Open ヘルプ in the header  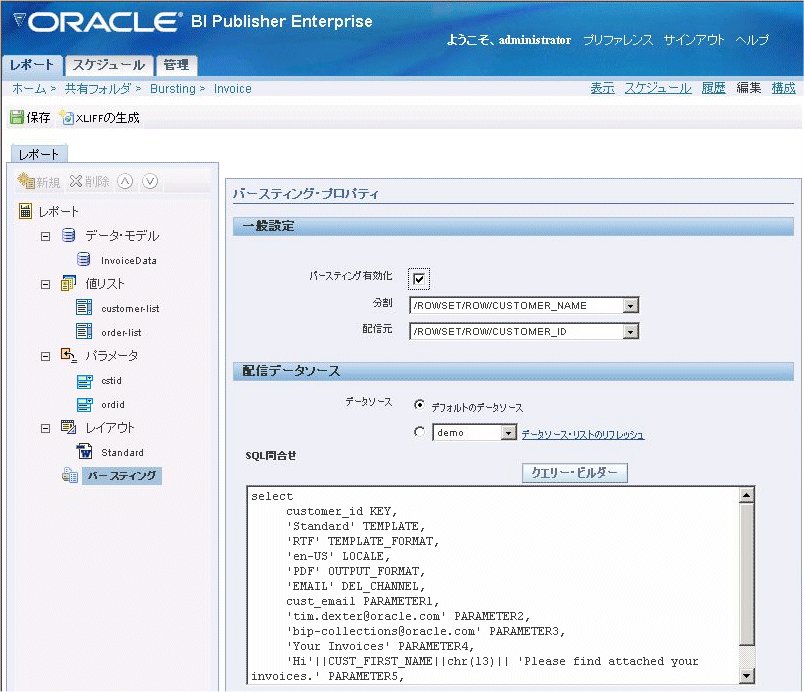752,40
